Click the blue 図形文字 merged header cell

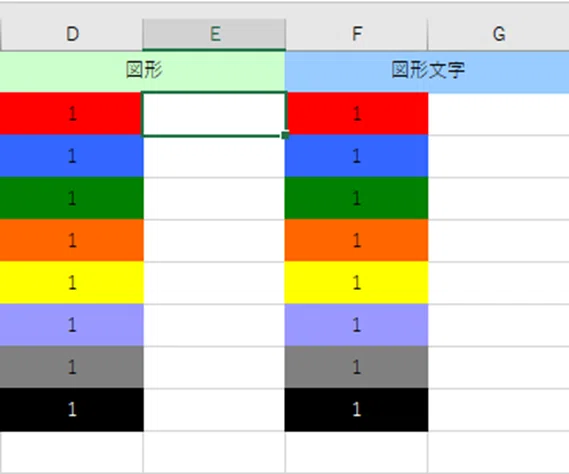427,71
